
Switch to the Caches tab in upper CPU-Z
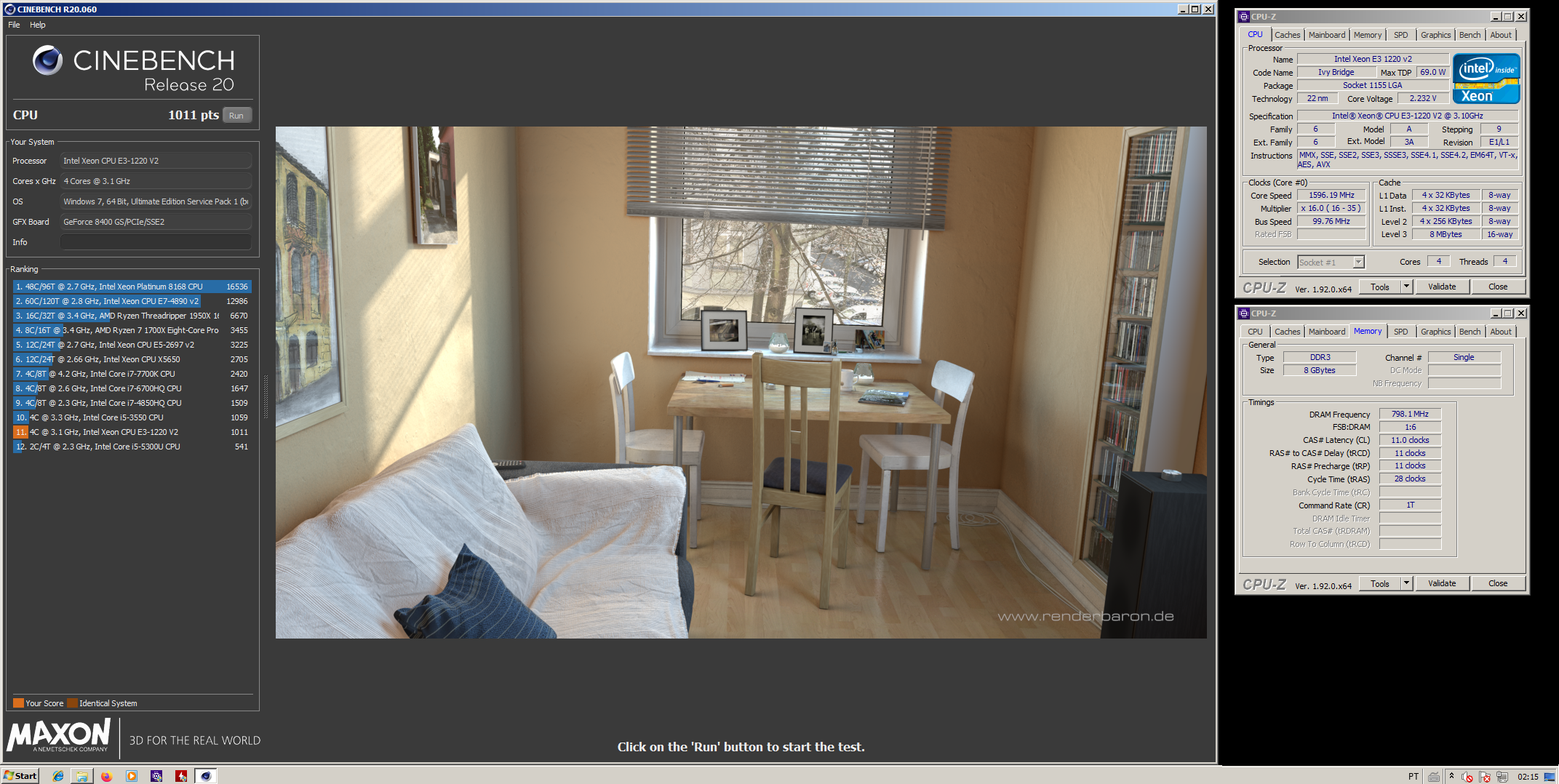[x=1287, y=35]
